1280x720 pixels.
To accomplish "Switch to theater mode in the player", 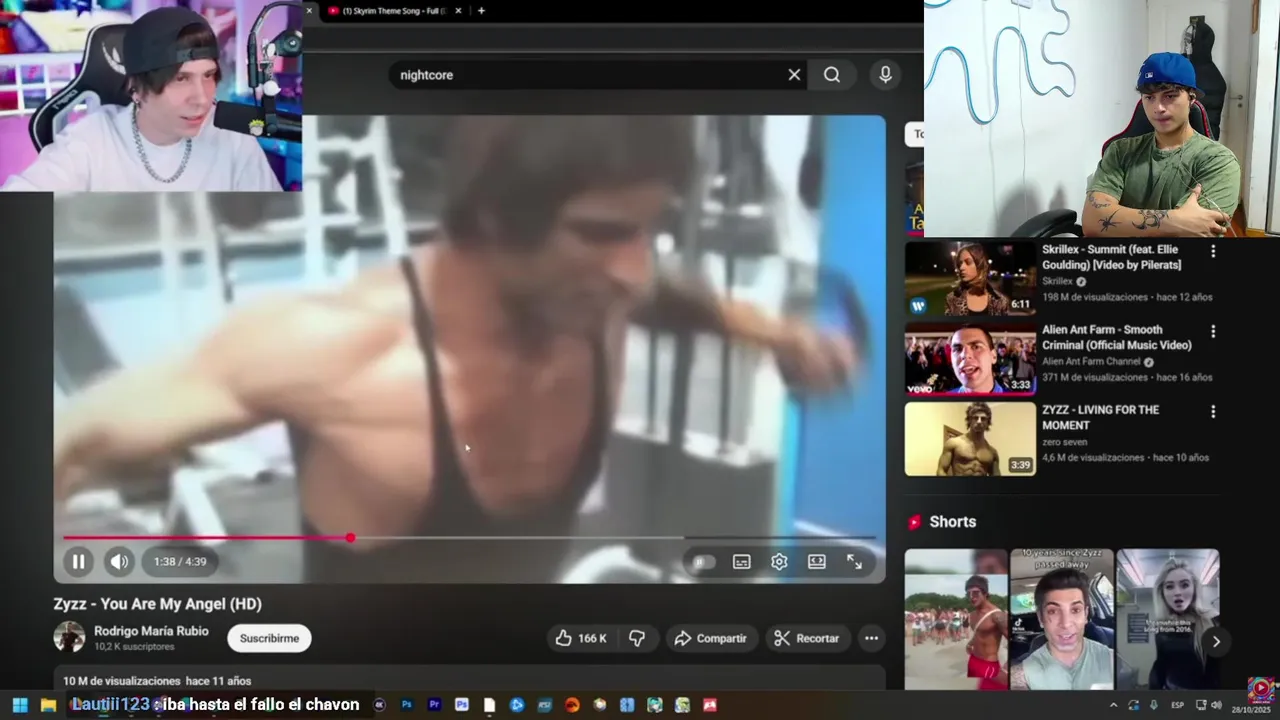I will coord(817,562).
